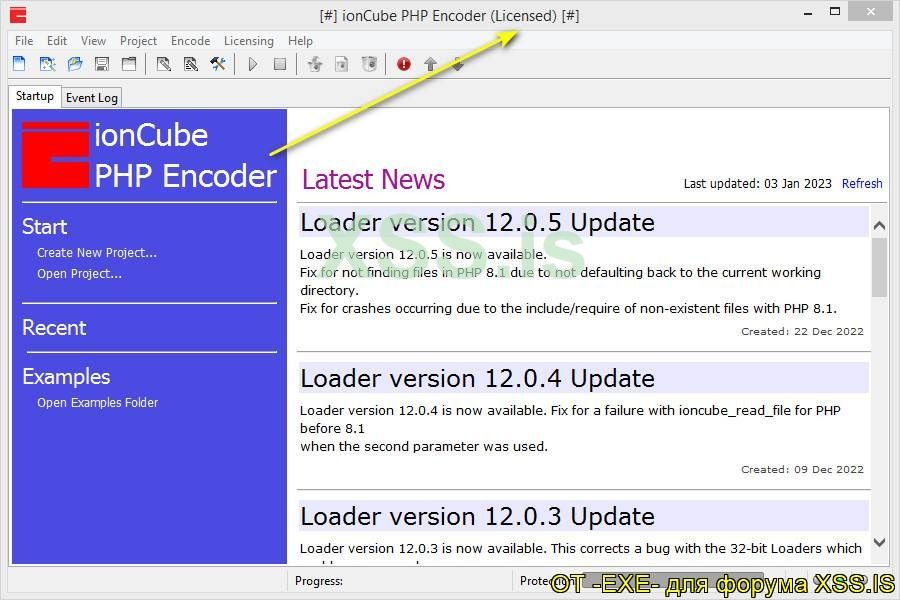Click the red exclamation error icon
Image resolution: width=900 pixels, height=600 pixels.
404,64
